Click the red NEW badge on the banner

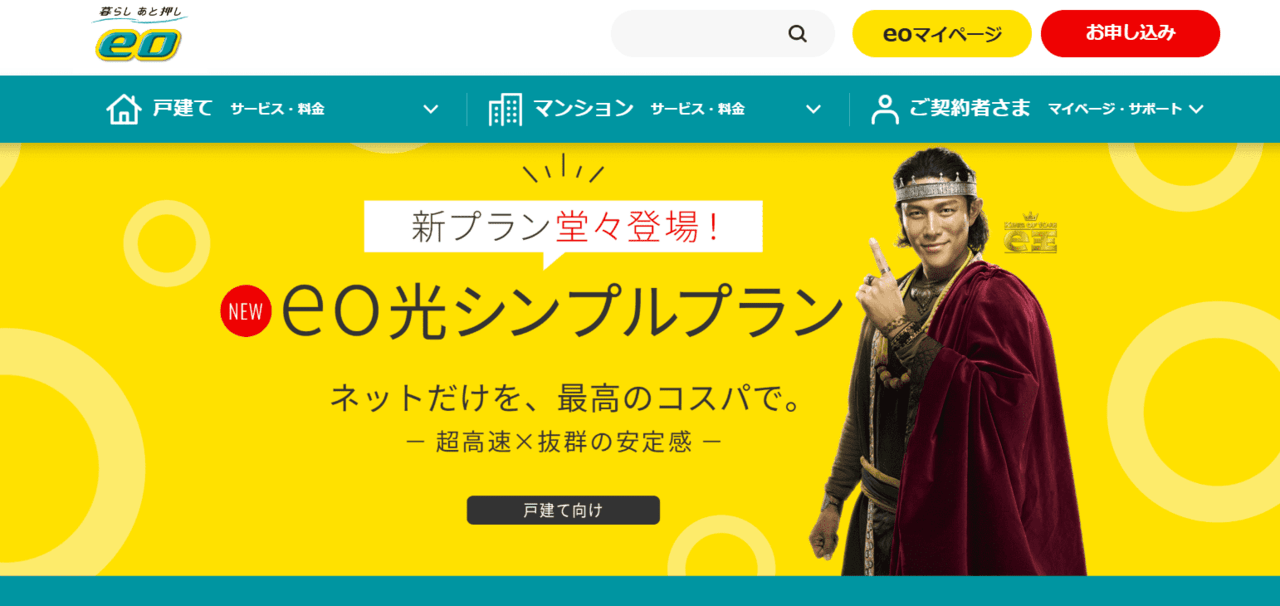[x=245, y=311]
